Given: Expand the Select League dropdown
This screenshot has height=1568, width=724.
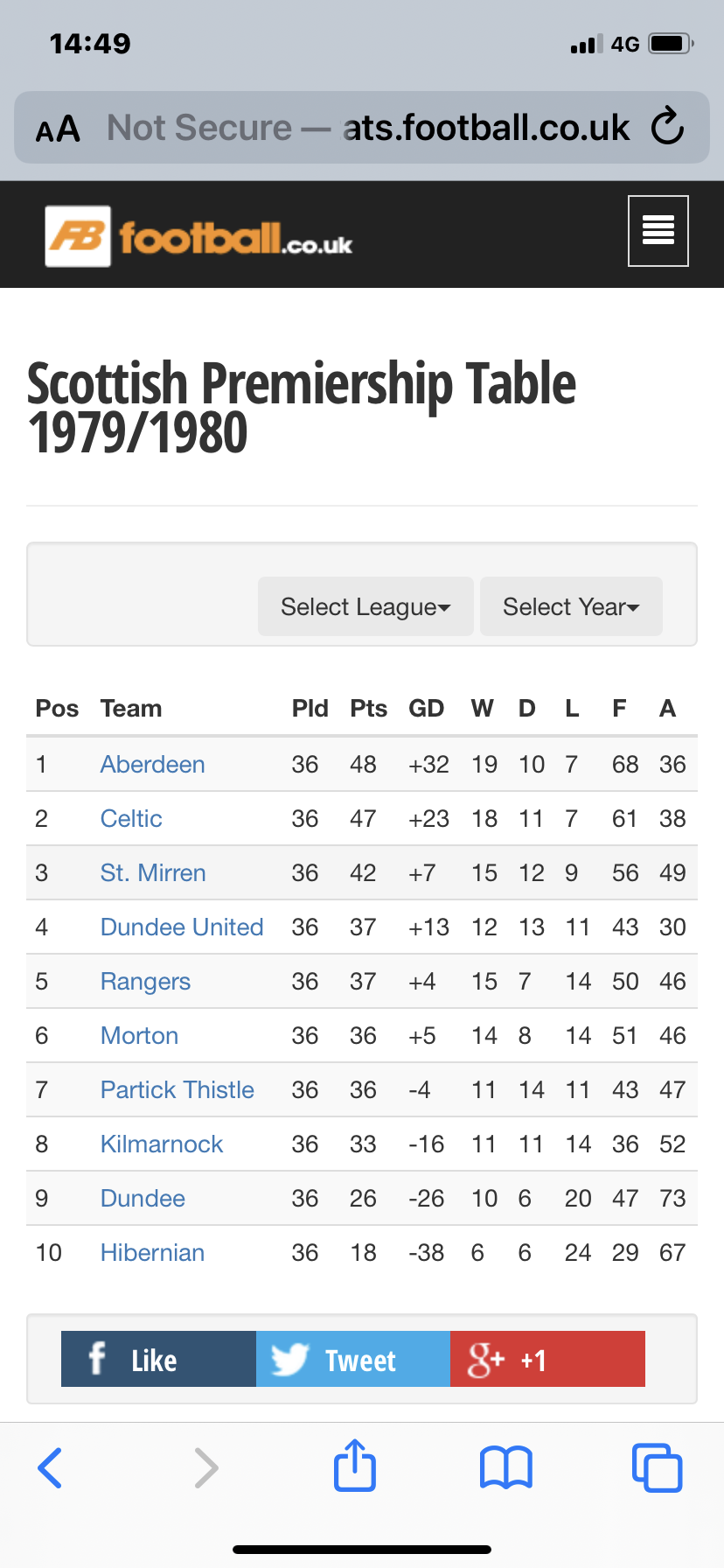Looking at the screenshot, I should [365, 606].
